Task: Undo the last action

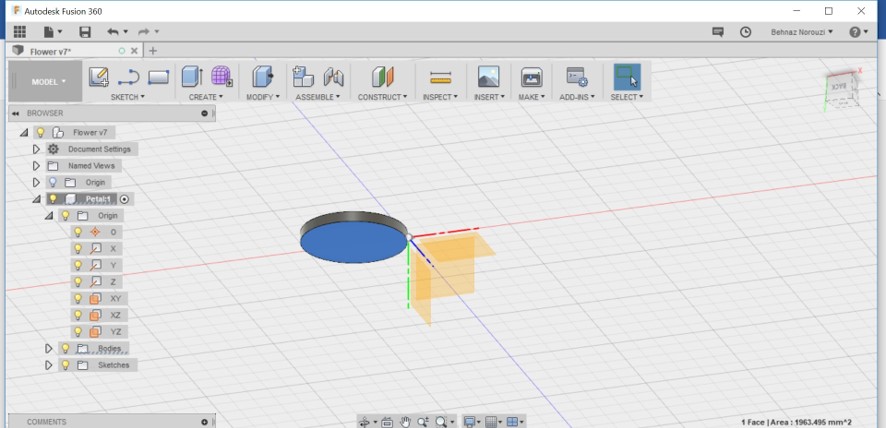Action: click(113, 32)
